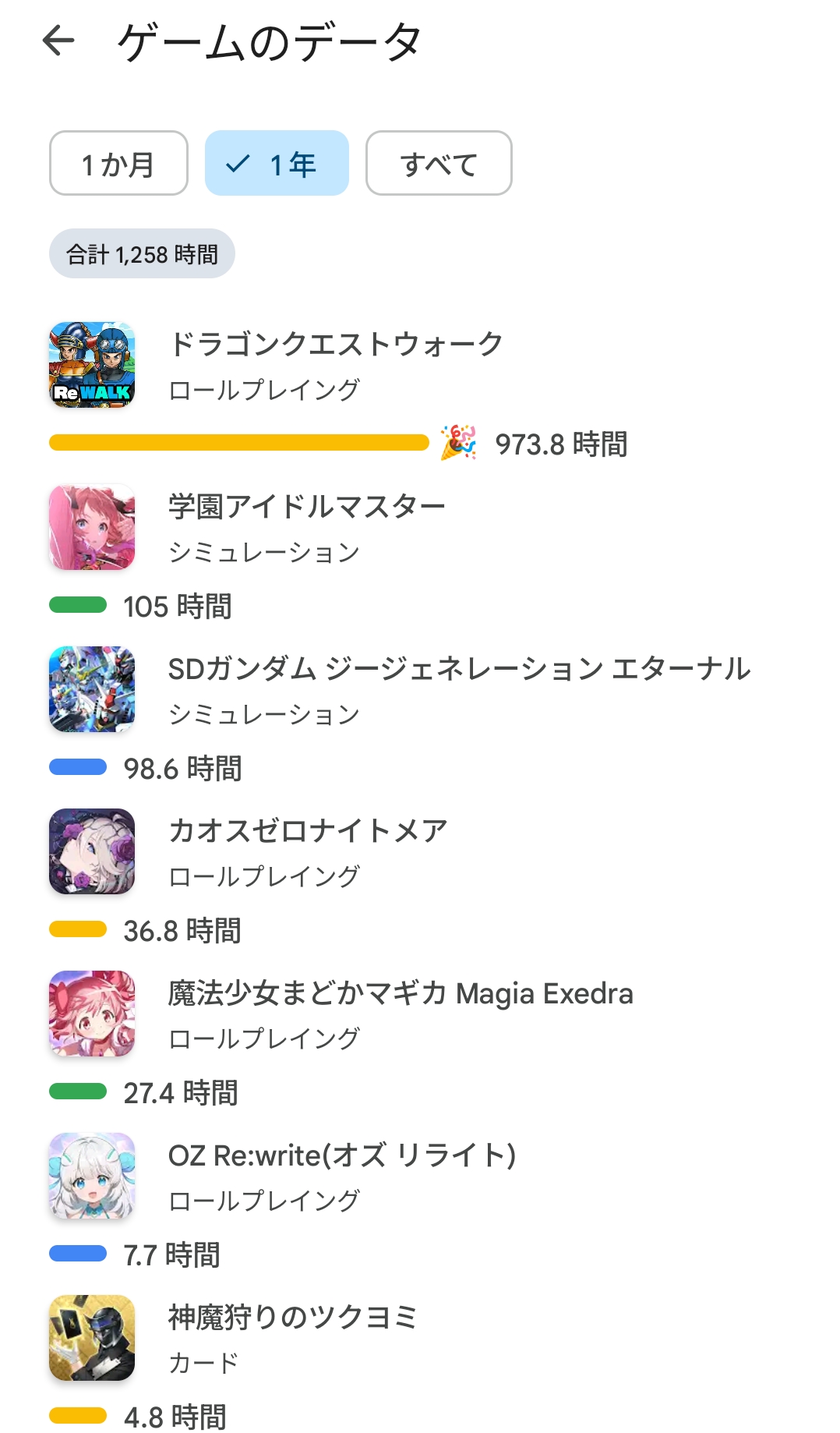Open SDガンダム ジージェネレーション icon

coord(92,689)
